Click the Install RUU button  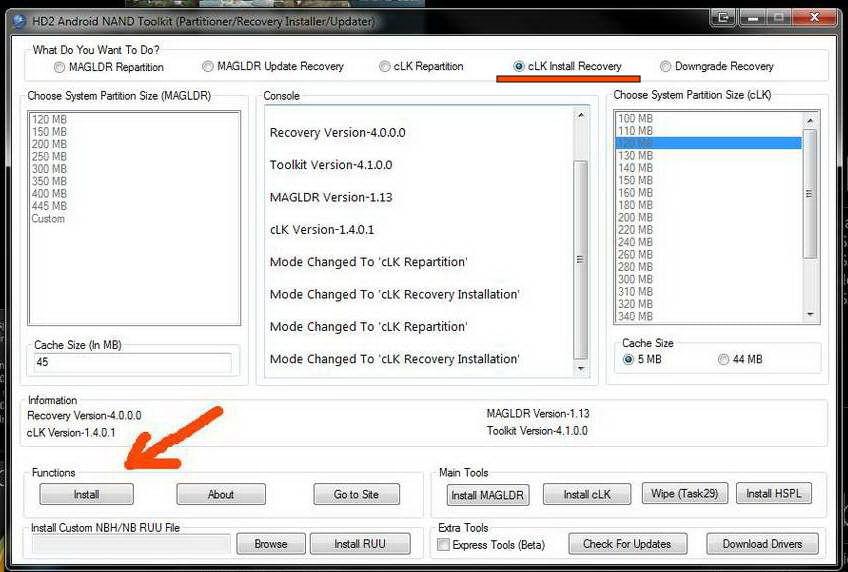point(358,544)
